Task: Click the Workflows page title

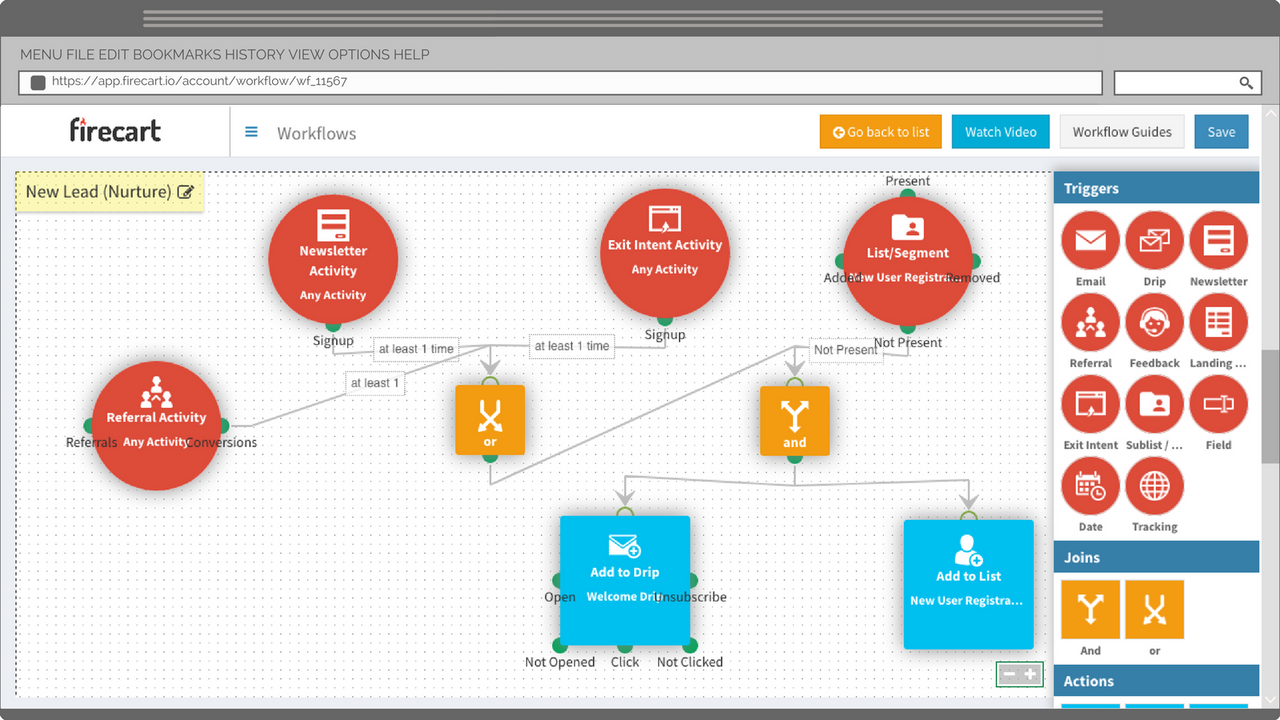Action: [316, 133]
